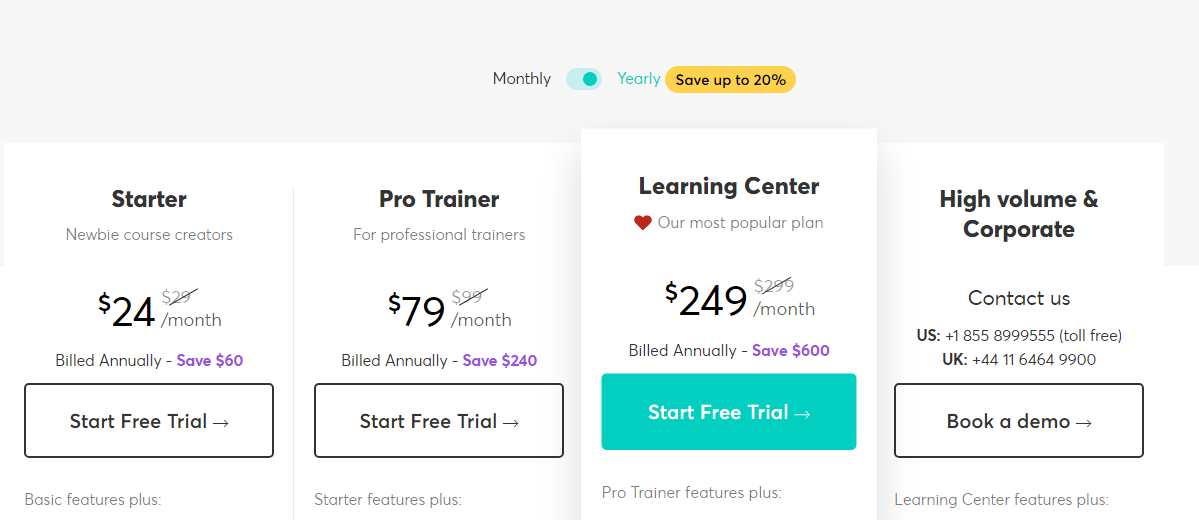Toggle the Monthly/Yearly billing switch
The image size is (1199, 520).
[x=583, y=79]
